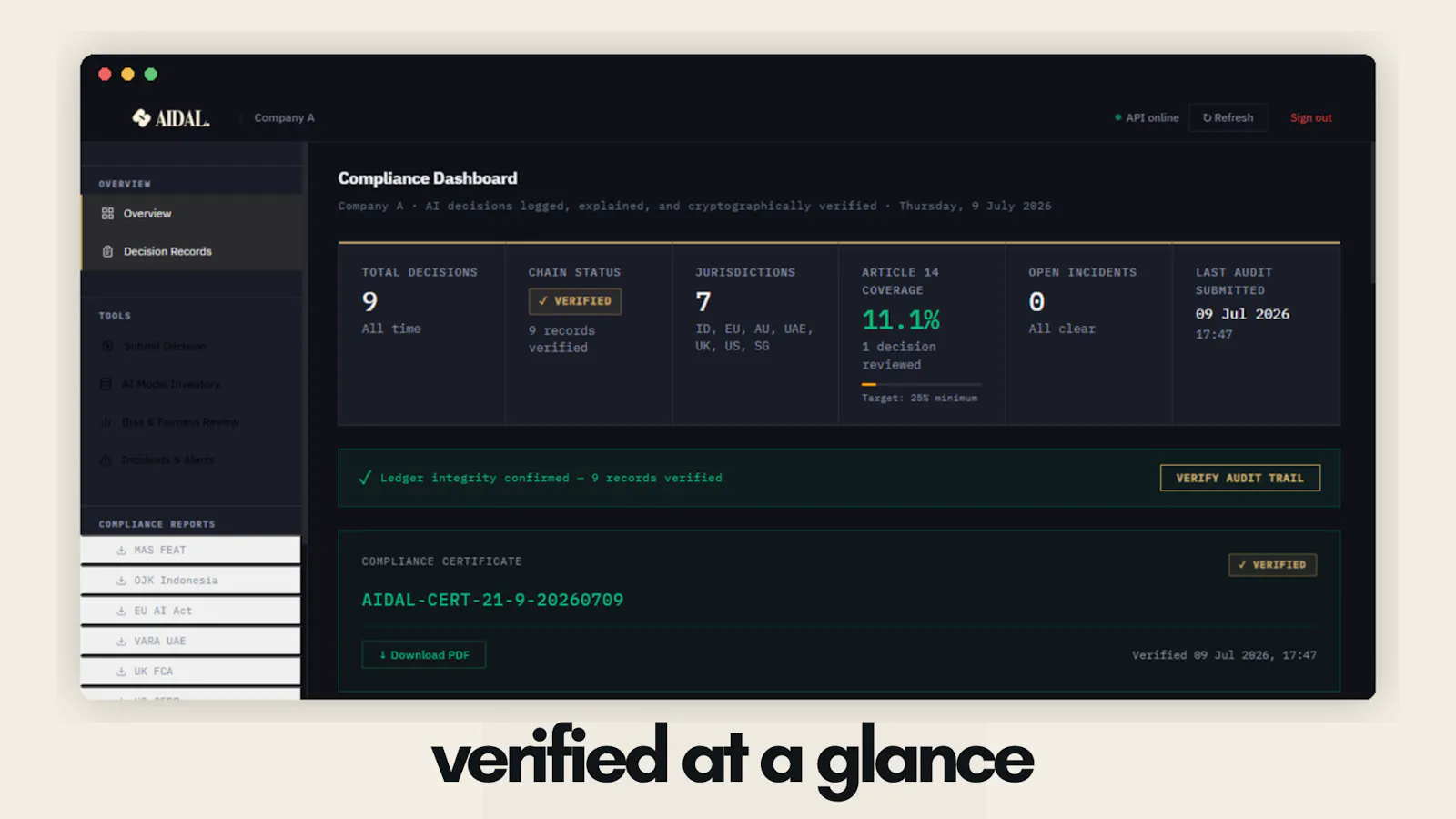The height and width of the screenshot is (819, 1456).
Task: Click the green API online status dot
Action: coord(1117,117)
